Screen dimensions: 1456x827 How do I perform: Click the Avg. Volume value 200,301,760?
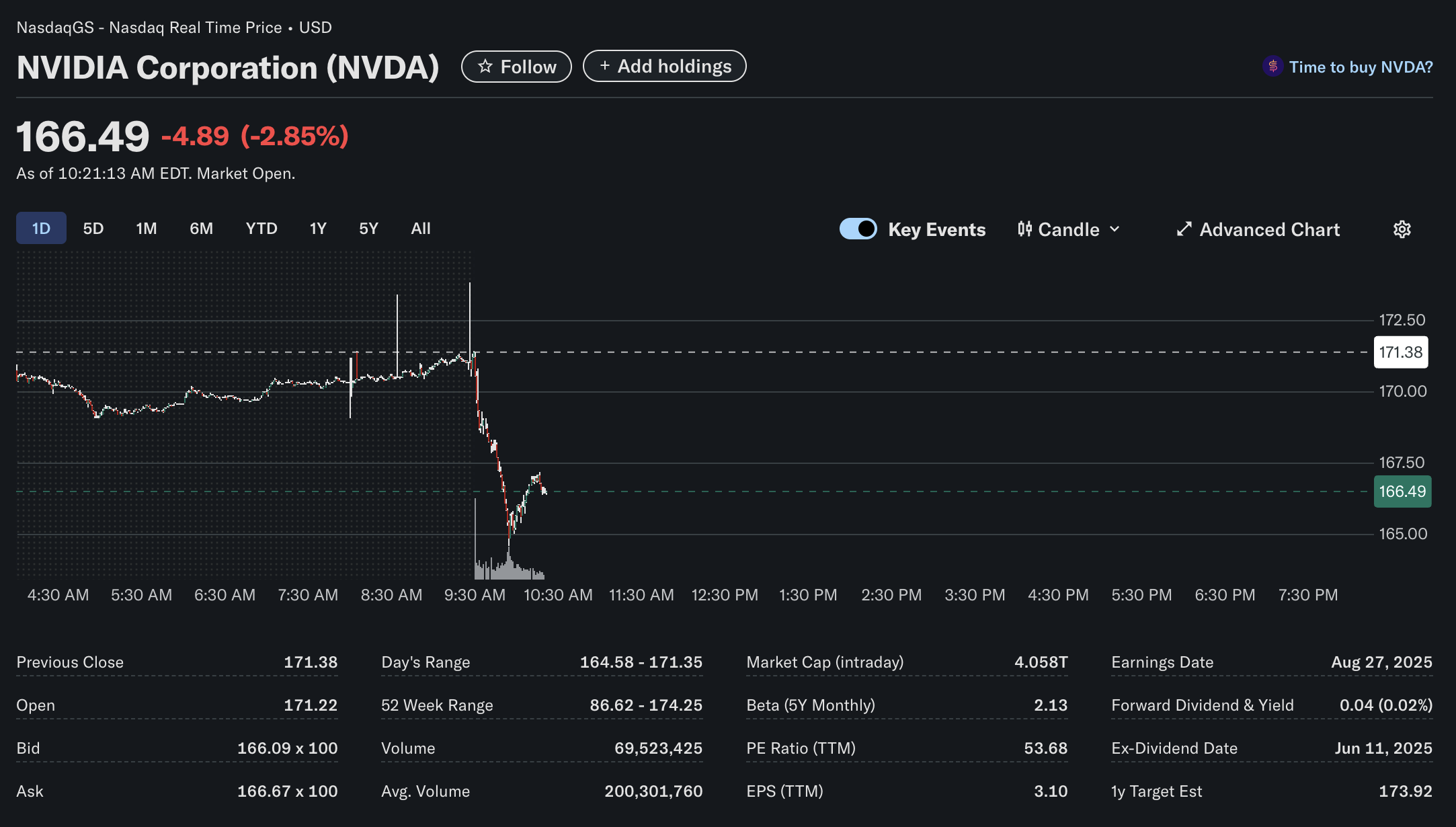click(653, 791)
